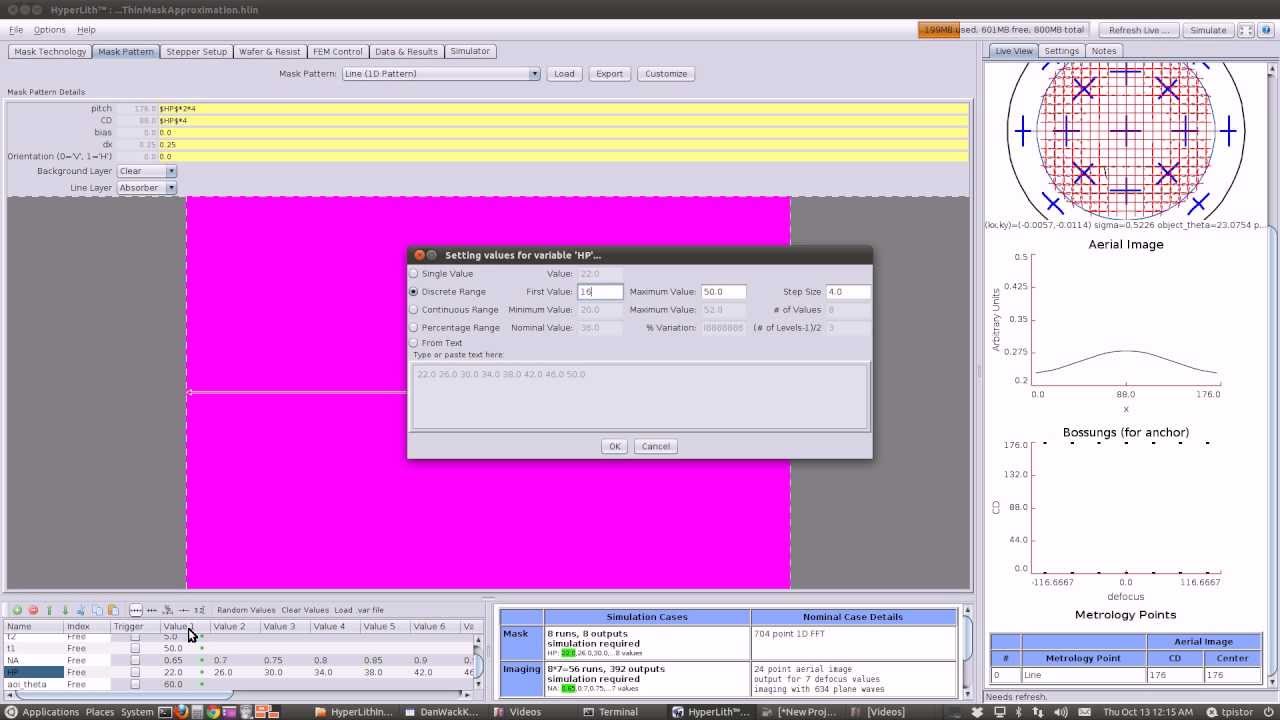Click the pitch expression field

(563, 108)
